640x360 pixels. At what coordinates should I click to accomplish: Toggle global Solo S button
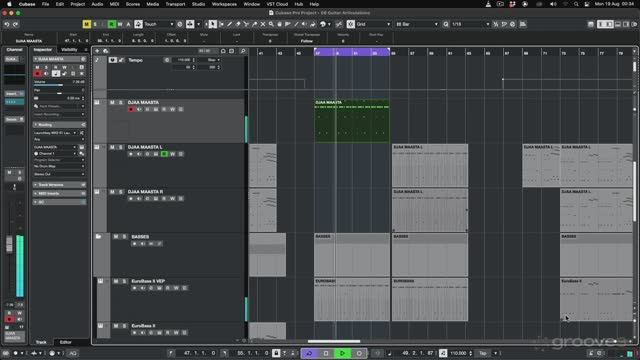click(95, 24)
